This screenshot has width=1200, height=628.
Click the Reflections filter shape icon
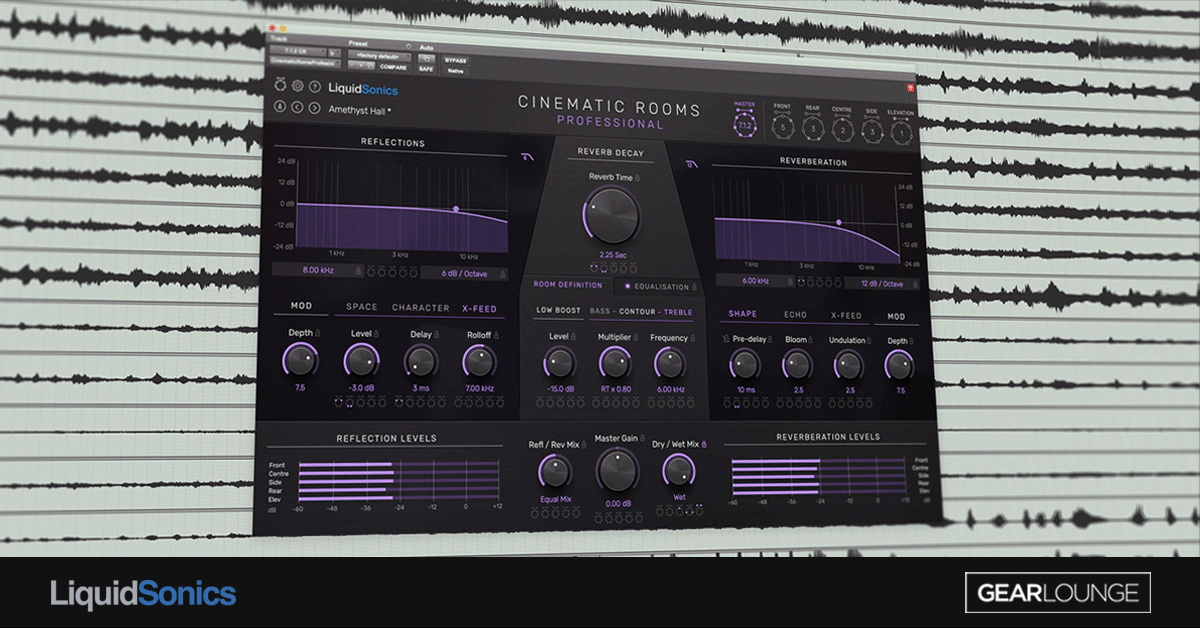click(x=527, y=157)
